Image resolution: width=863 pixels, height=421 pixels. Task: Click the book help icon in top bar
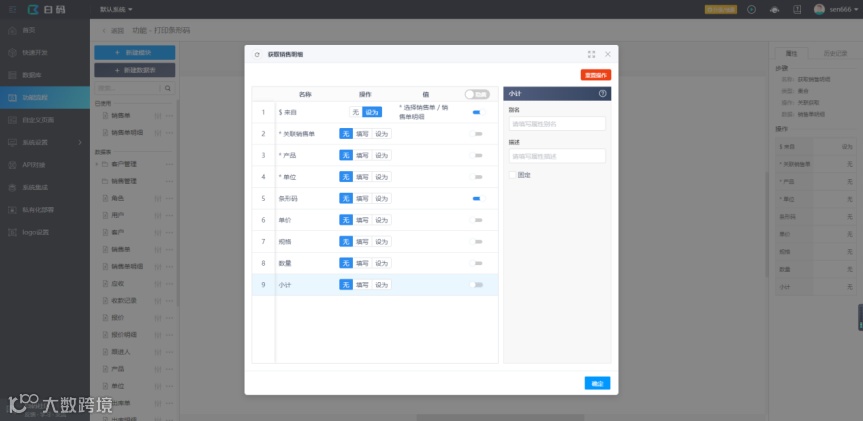[796, 9]
